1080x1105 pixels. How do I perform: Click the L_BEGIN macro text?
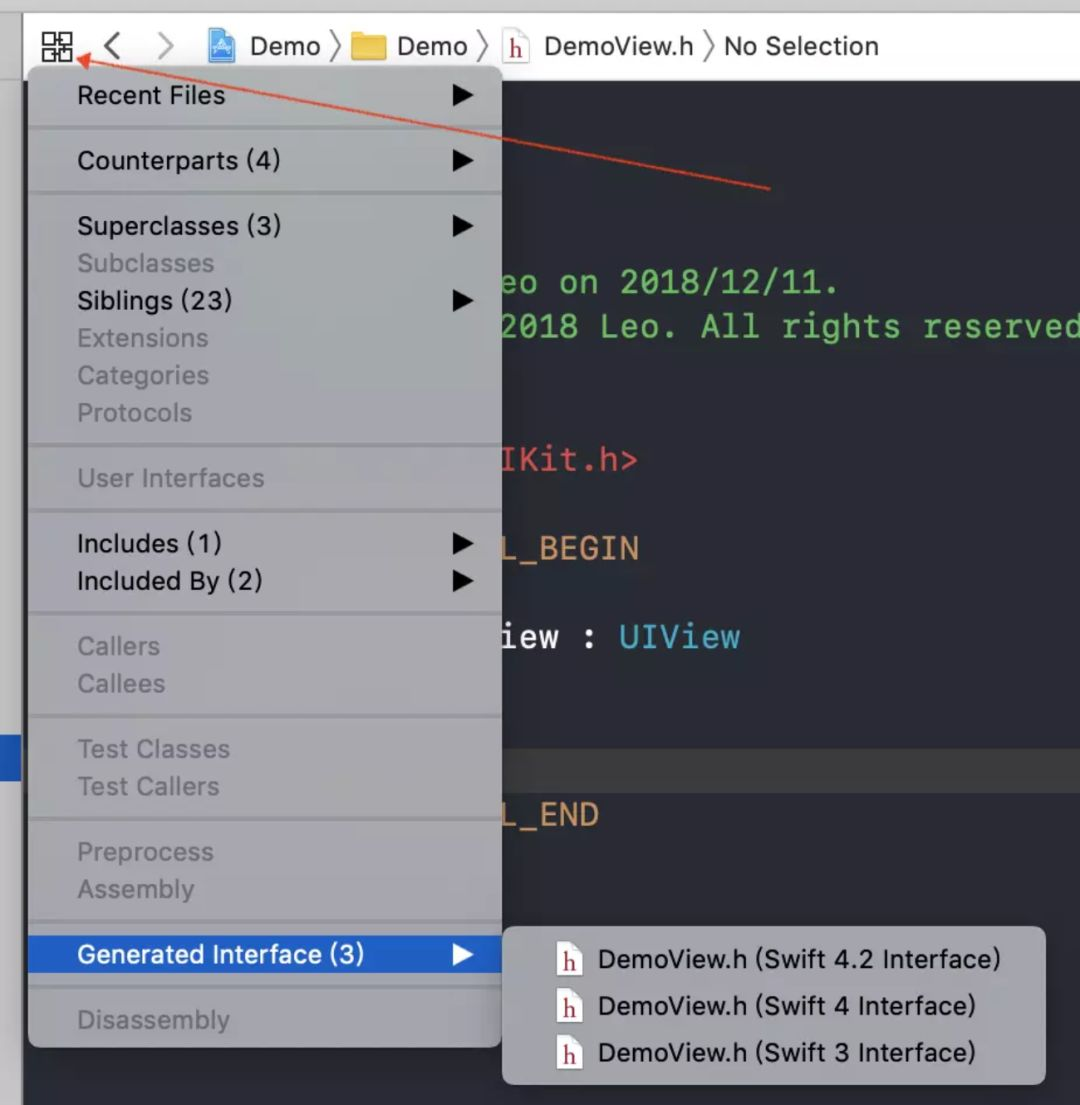click(570, 549)
